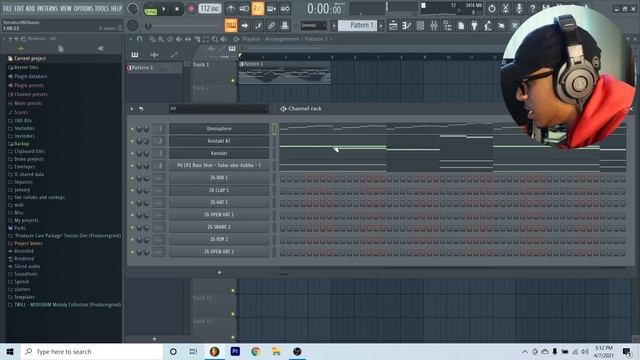The height and width of the screenshot is (360, 640).
Task: Click the Omnisphere channel volume knob
Action: click(146, 129)
